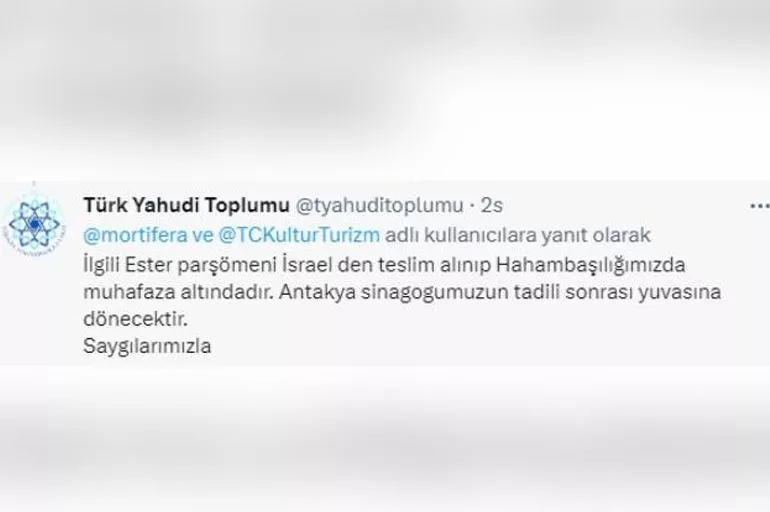Image resolution: width=770 pixels, height=512 pixels.
Task: Click the blurred area below the tweet
Action: (385, 439)
